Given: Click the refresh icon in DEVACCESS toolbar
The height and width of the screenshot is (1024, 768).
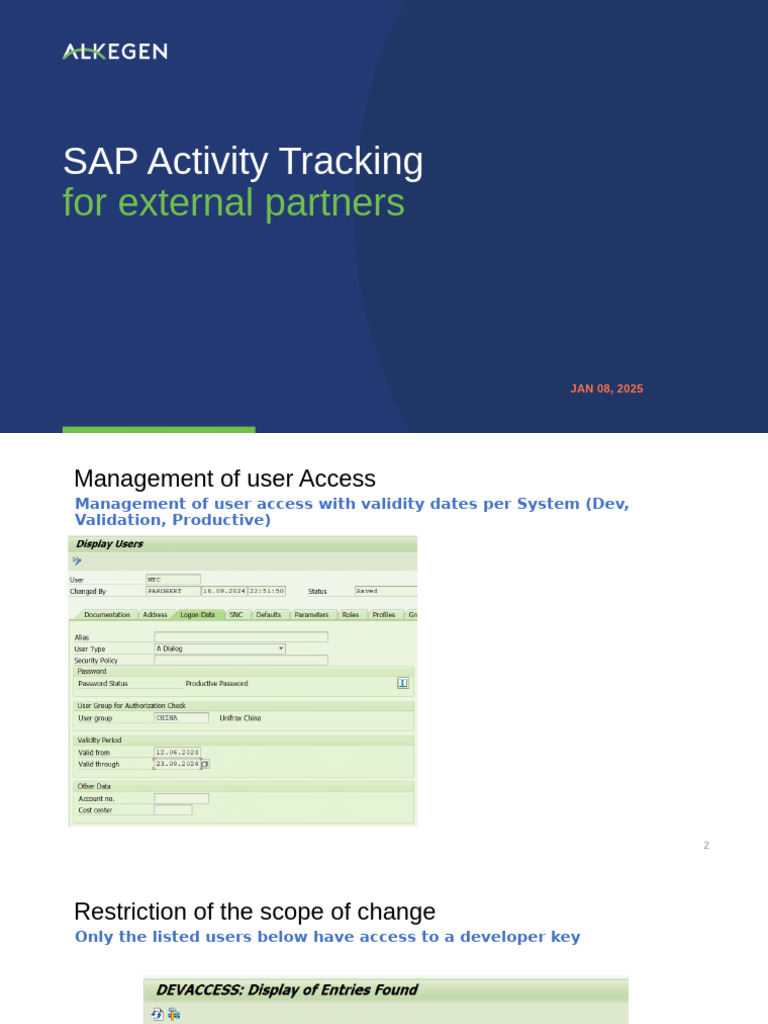Looking at the screenshot, I should tap(157, 1014).
